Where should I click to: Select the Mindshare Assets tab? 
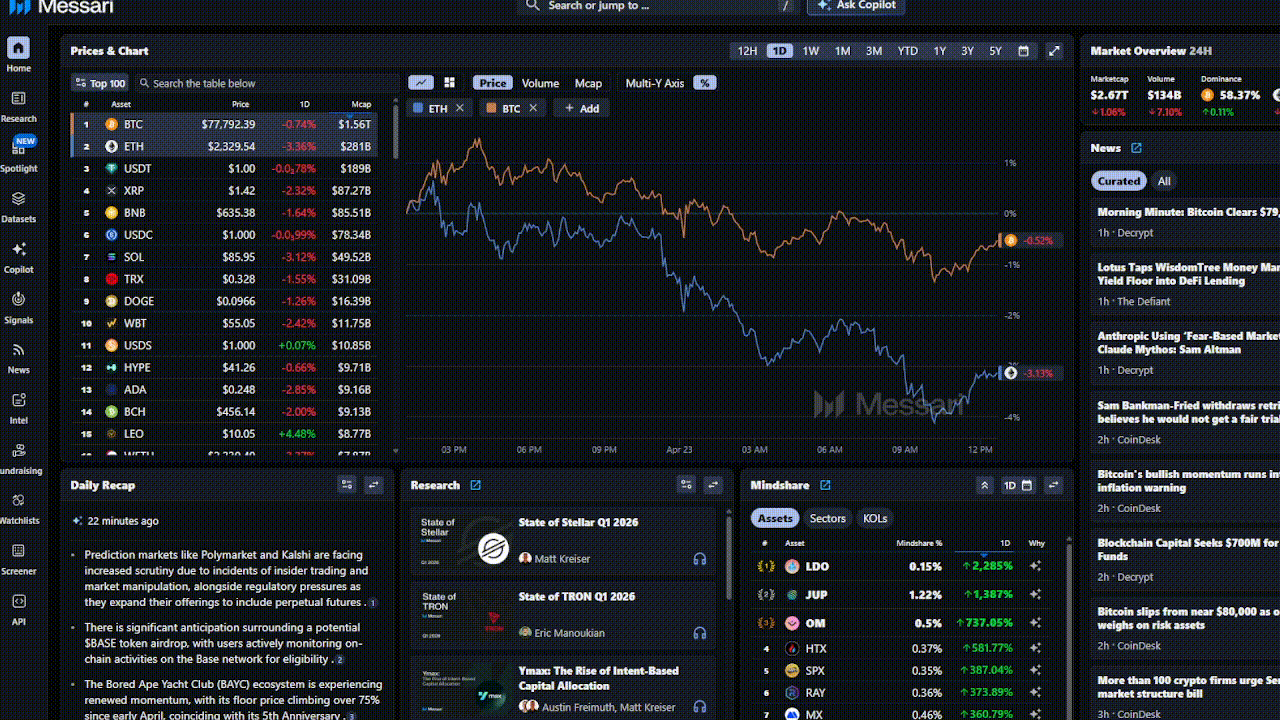point(775,518)
